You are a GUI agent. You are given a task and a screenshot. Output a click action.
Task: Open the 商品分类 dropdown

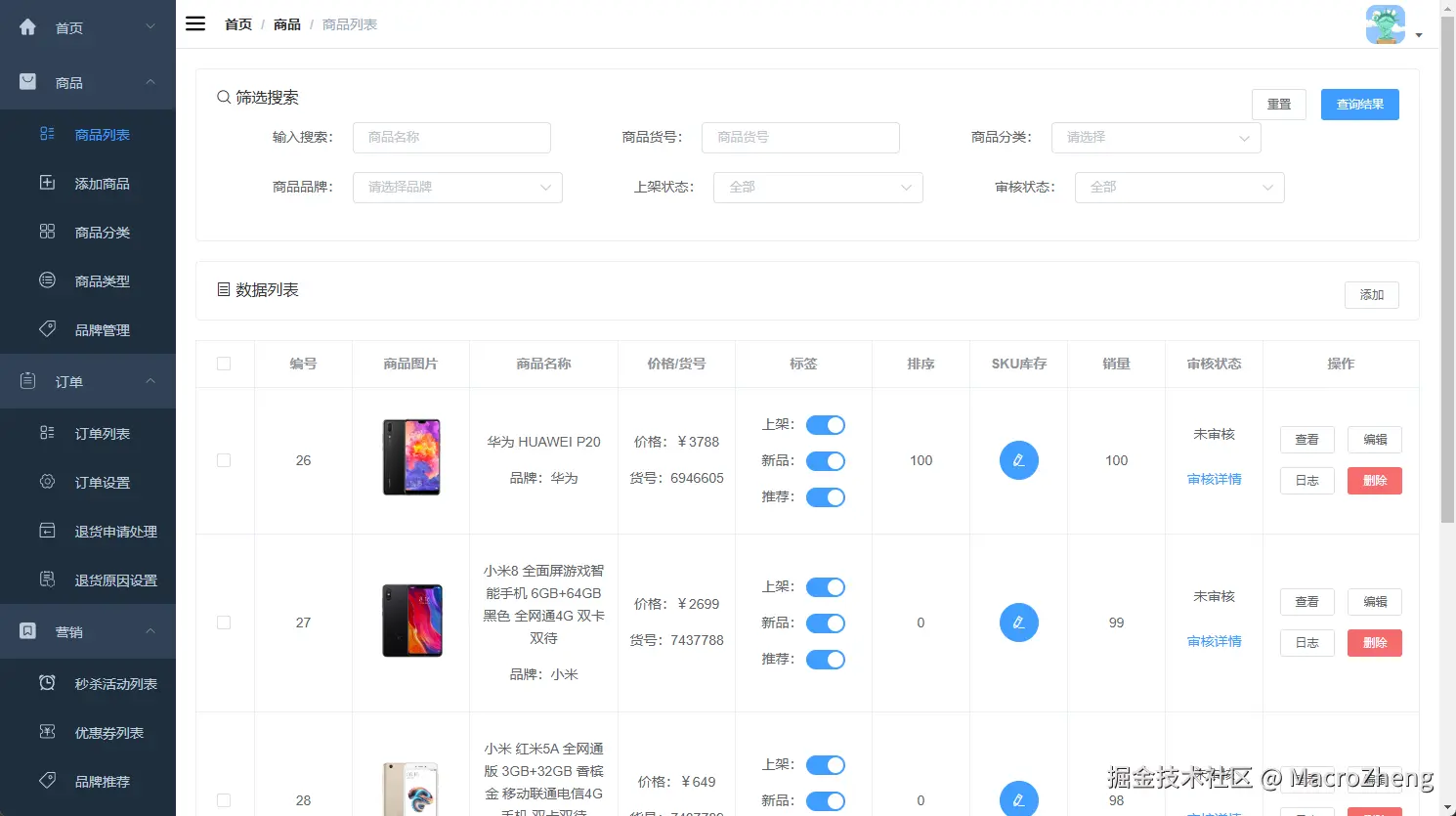click(1156, 138)
